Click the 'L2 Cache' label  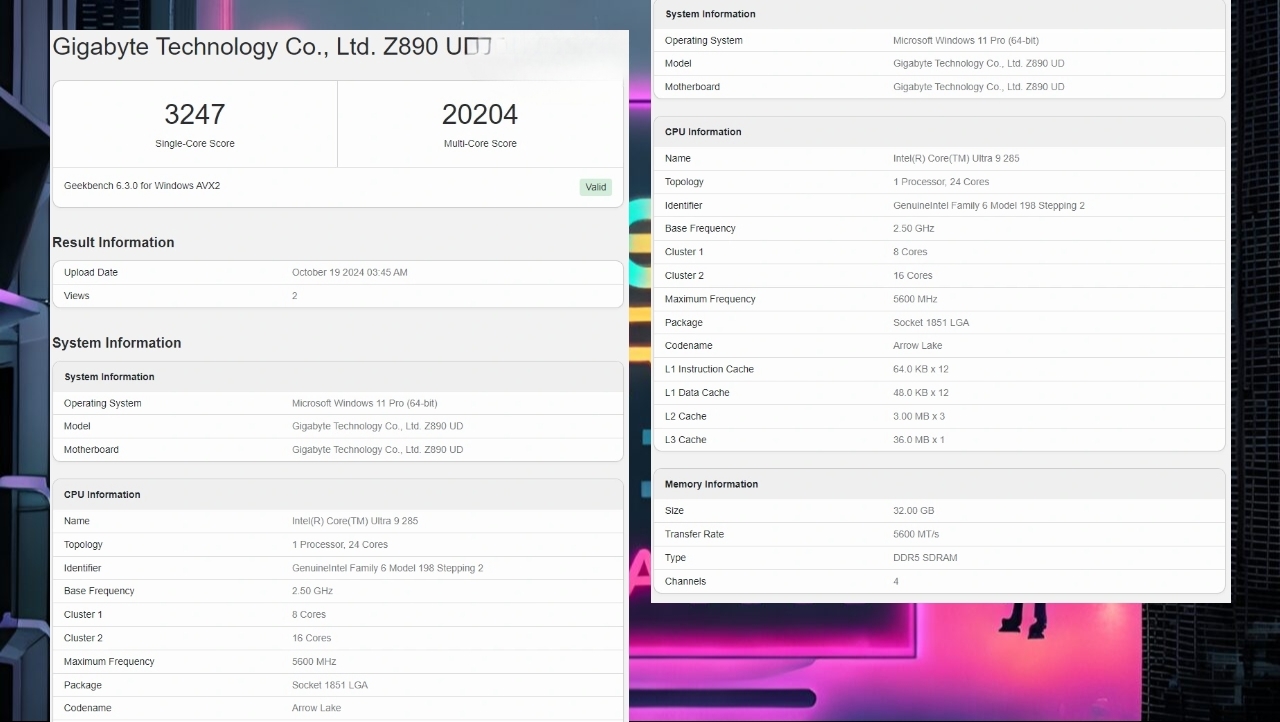(x=686, y=416)
